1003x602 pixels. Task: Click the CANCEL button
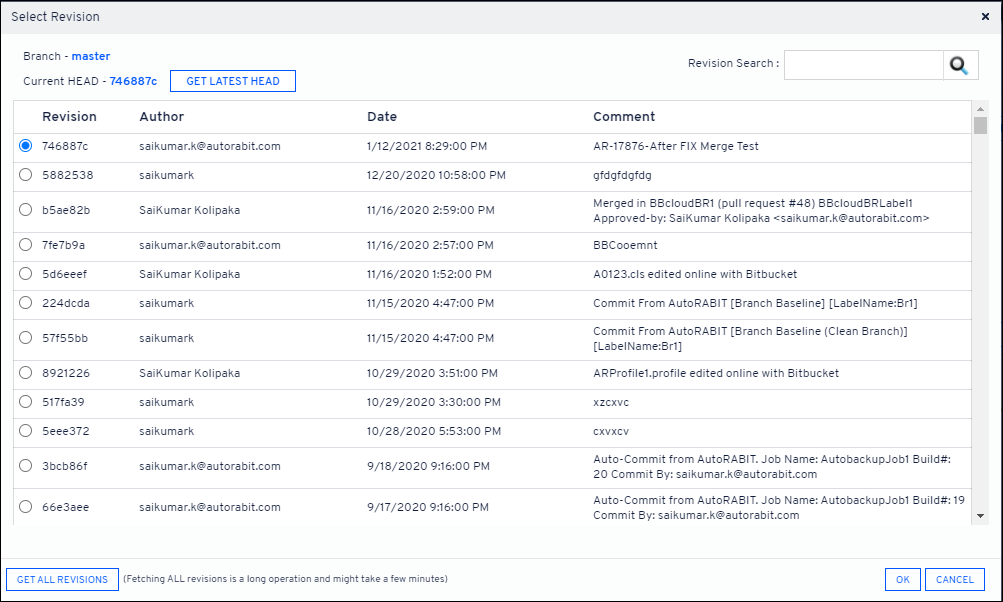click(954, 579)
